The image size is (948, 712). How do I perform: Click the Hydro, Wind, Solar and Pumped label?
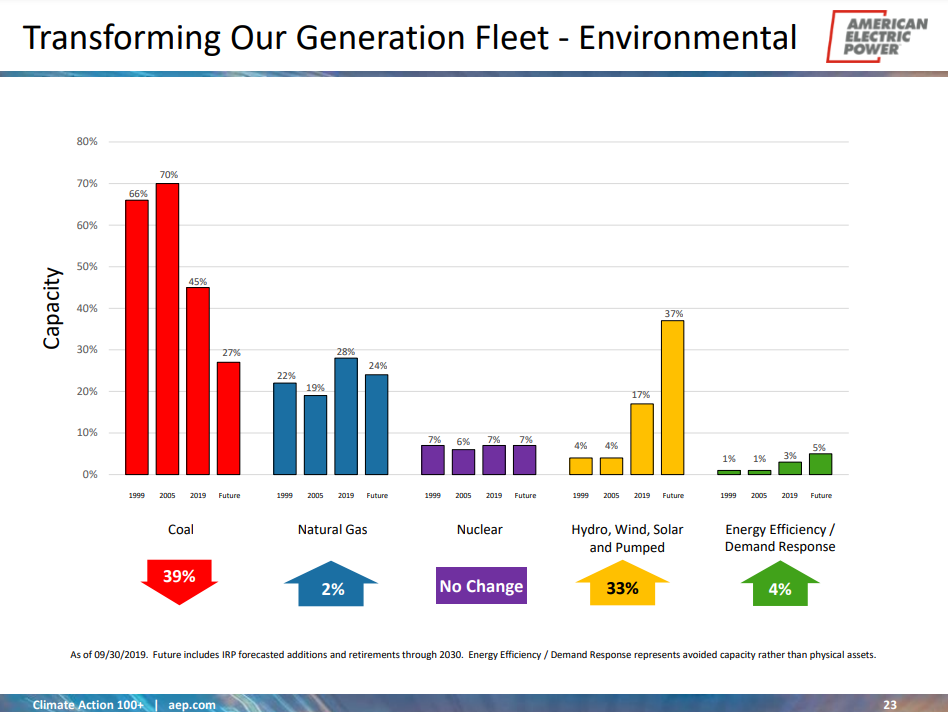(x=627, y=538)
